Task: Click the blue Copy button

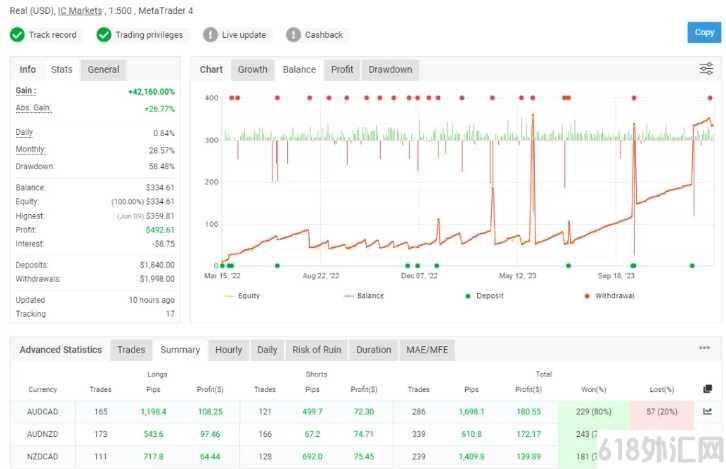Action: point(704,32)
